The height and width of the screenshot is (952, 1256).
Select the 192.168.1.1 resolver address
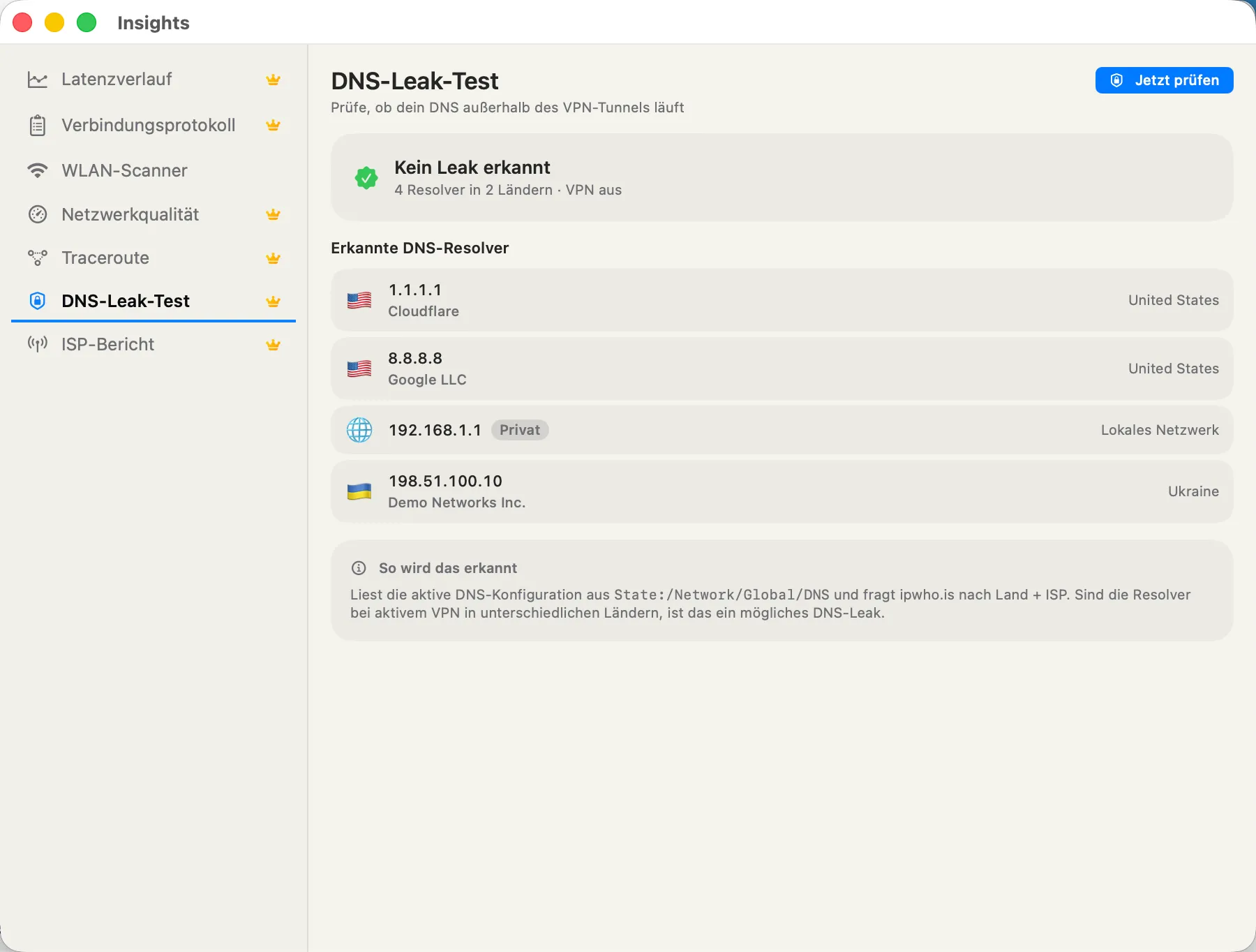pyautogui.click(x=435, y=430)
